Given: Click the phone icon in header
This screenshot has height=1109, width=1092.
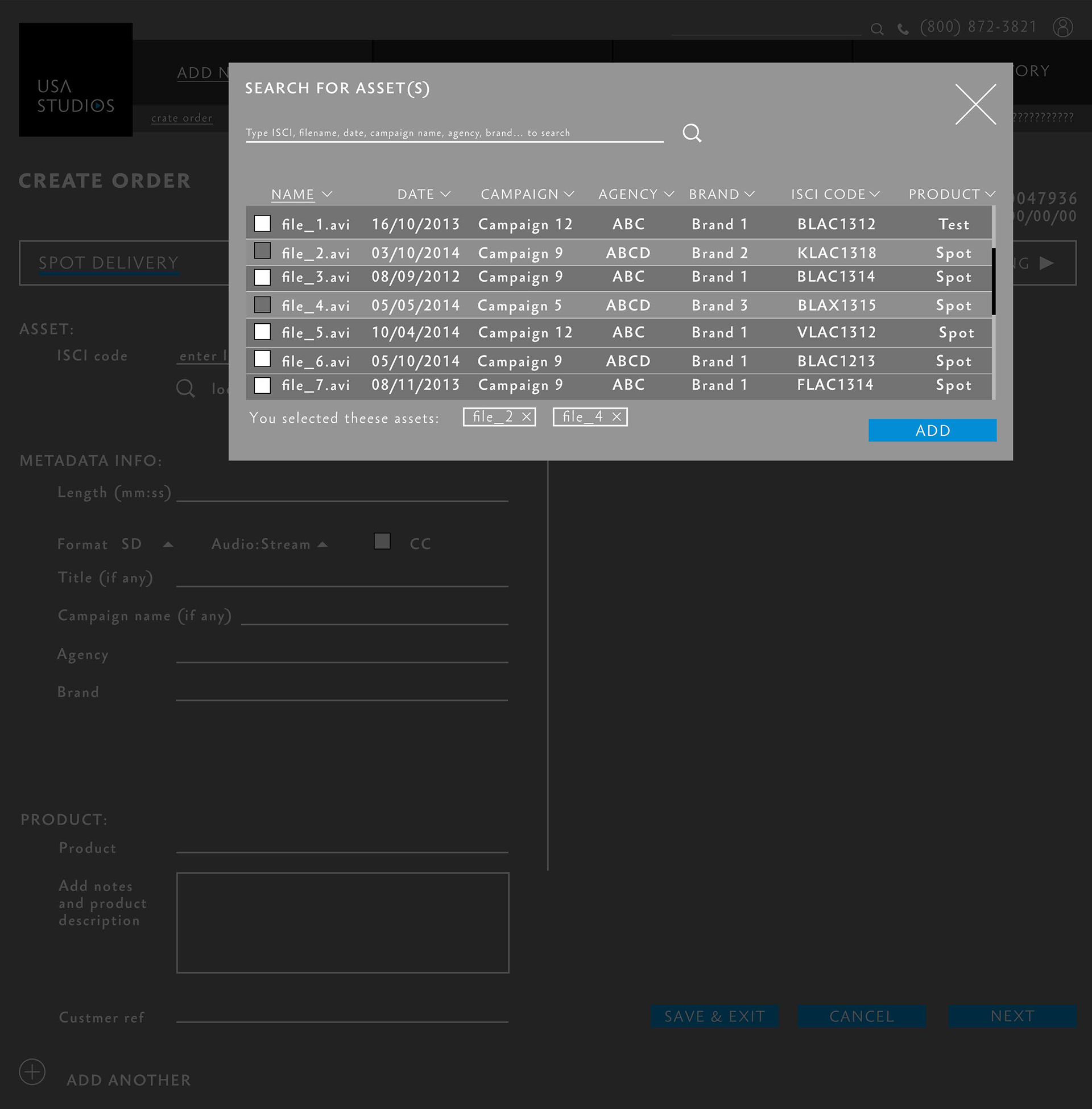Looking at the screenshot, I should click(x=903, y=29).
